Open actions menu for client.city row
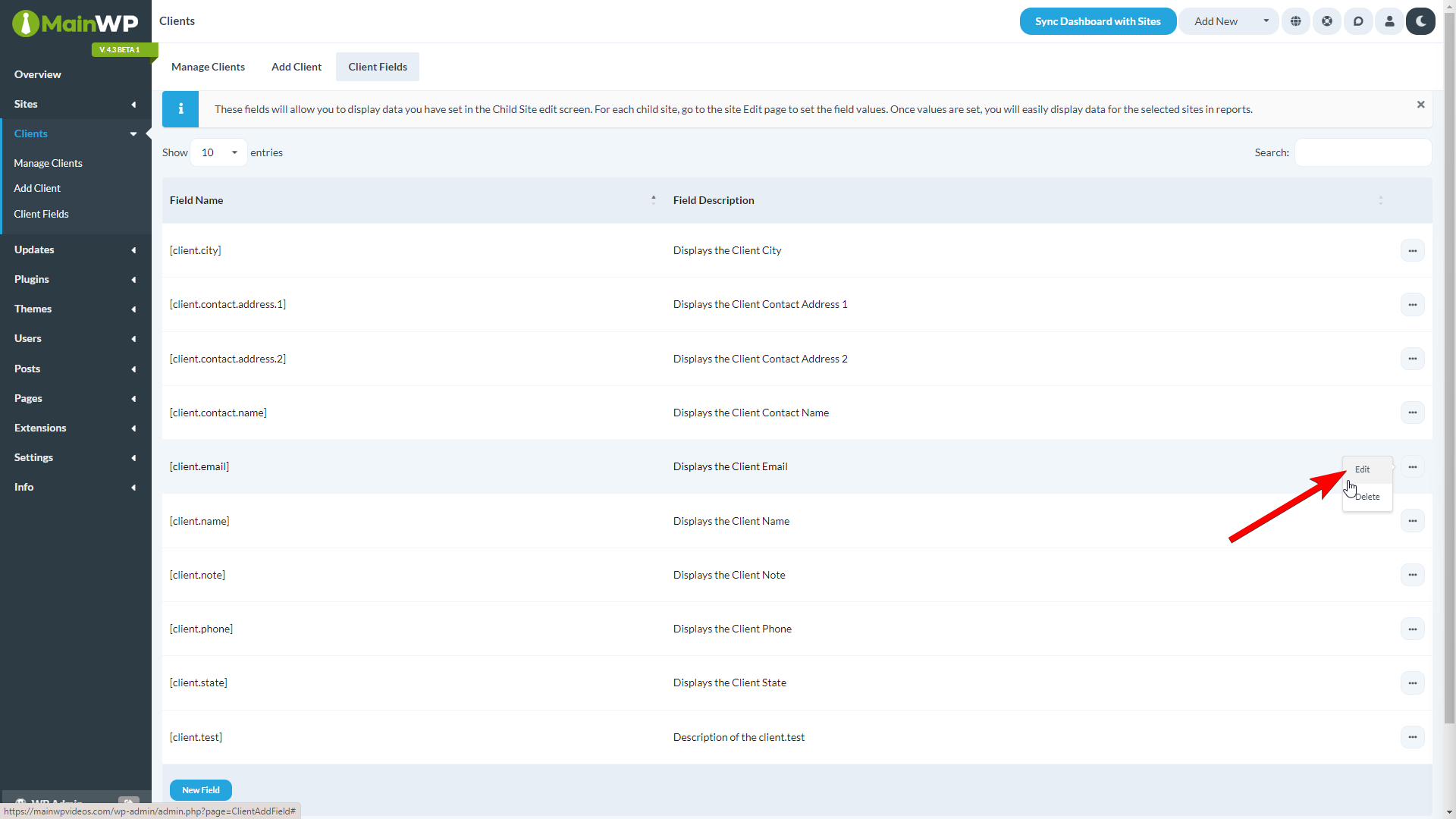Screen dimensions: 1456x819 pyautogui.click(x=1412, y=250)
